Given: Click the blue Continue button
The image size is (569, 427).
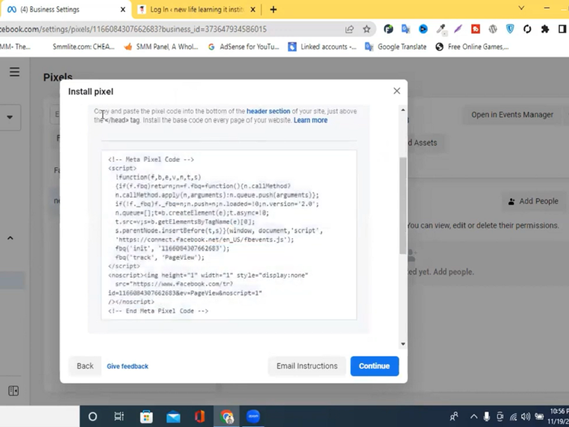Looking at the screenshot, I should coord(374,366).
